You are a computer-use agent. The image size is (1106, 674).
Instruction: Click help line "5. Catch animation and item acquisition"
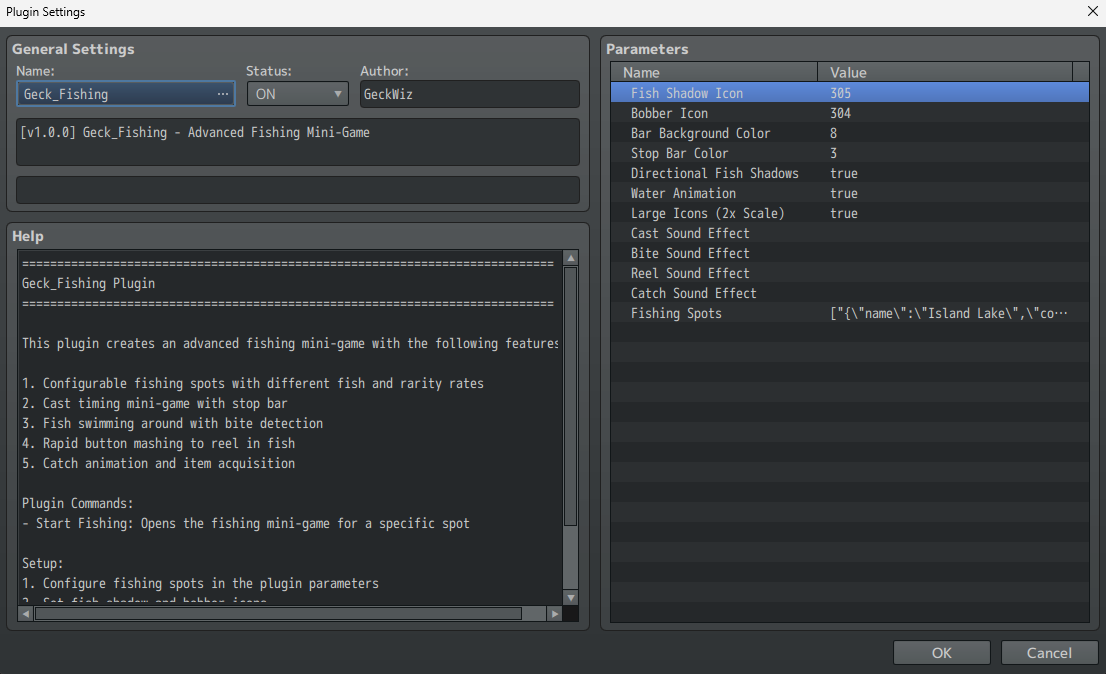(x=159, y=463)
